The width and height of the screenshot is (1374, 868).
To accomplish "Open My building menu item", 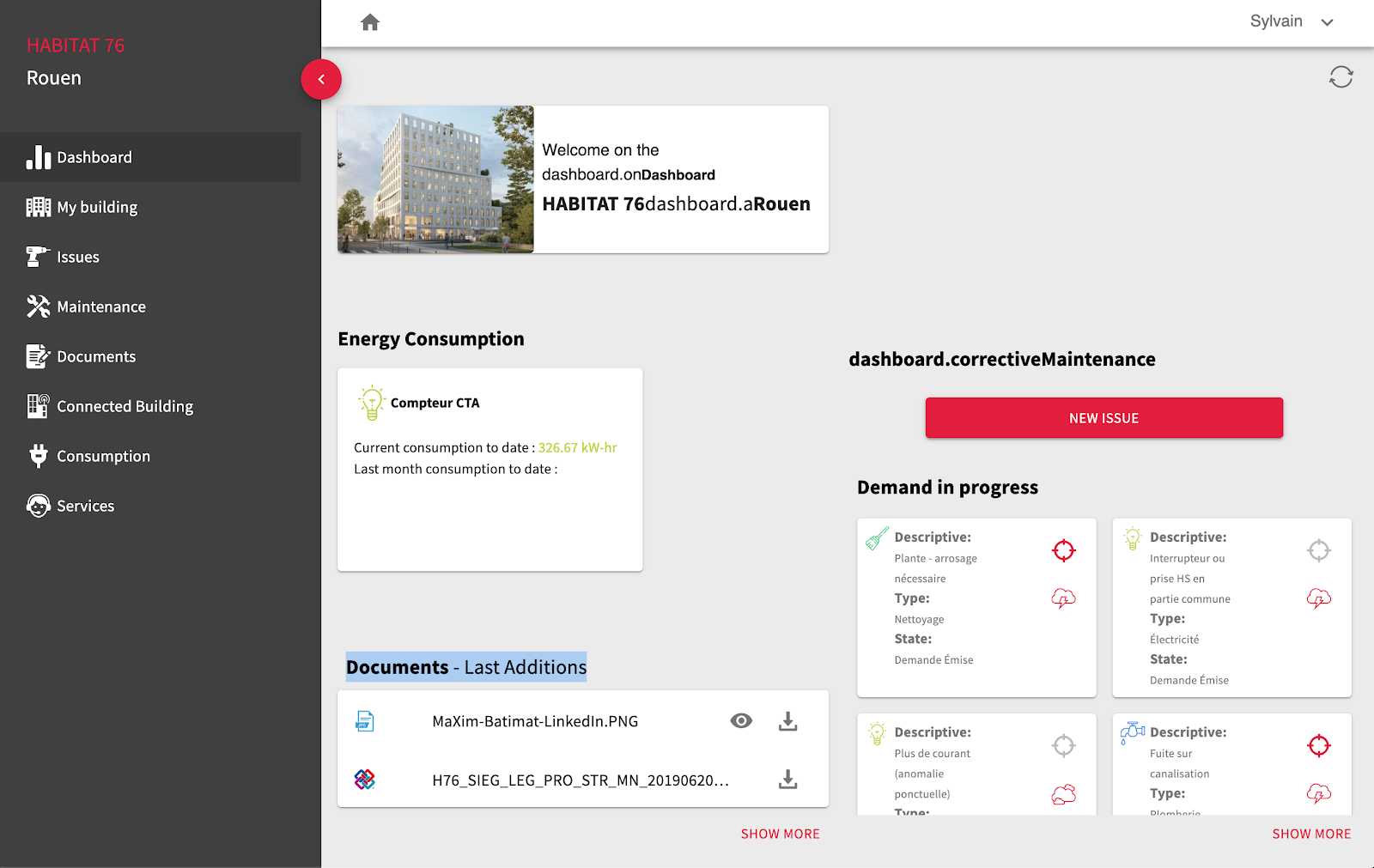I will pyautogui.click(x=150, y=207).
